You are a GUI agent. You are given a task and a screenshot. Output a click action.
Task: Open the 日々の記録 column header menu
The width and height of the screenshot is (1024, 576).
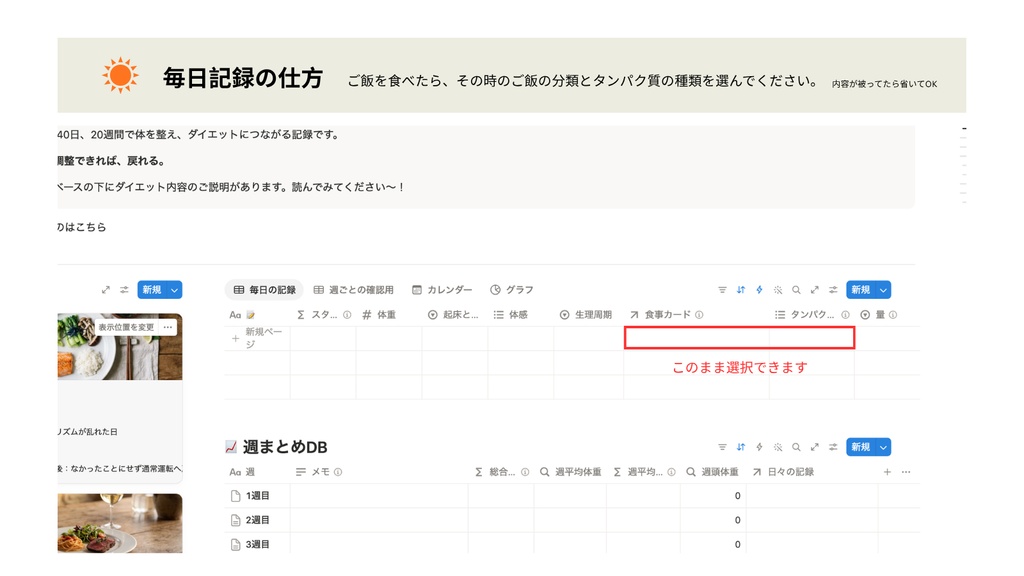(783, 472)
